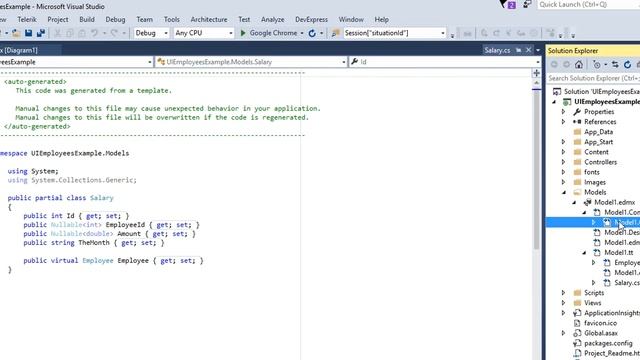Select favicon.ico file

click(600, 323)
